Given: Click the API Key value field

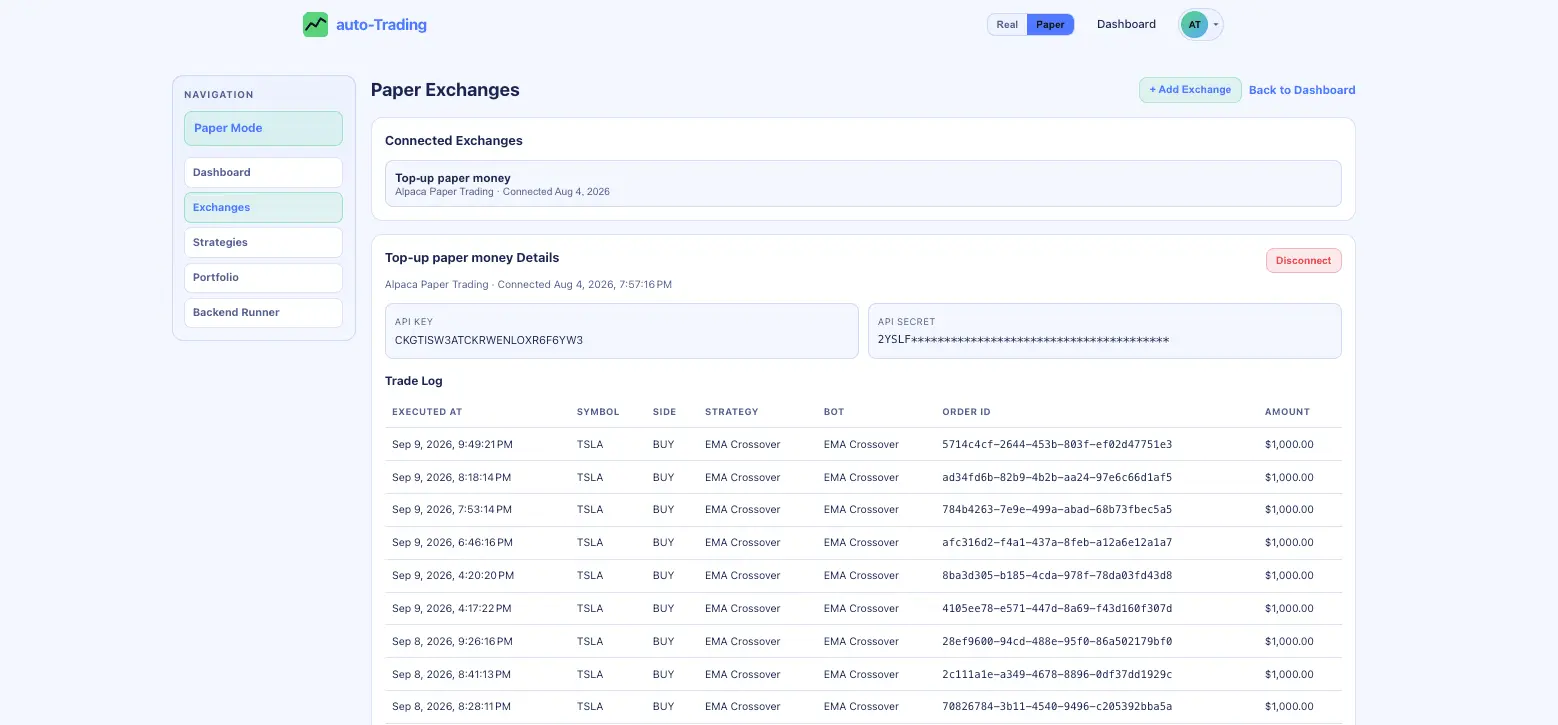Looking at the screenshot, I should click(x=621, y=331).
